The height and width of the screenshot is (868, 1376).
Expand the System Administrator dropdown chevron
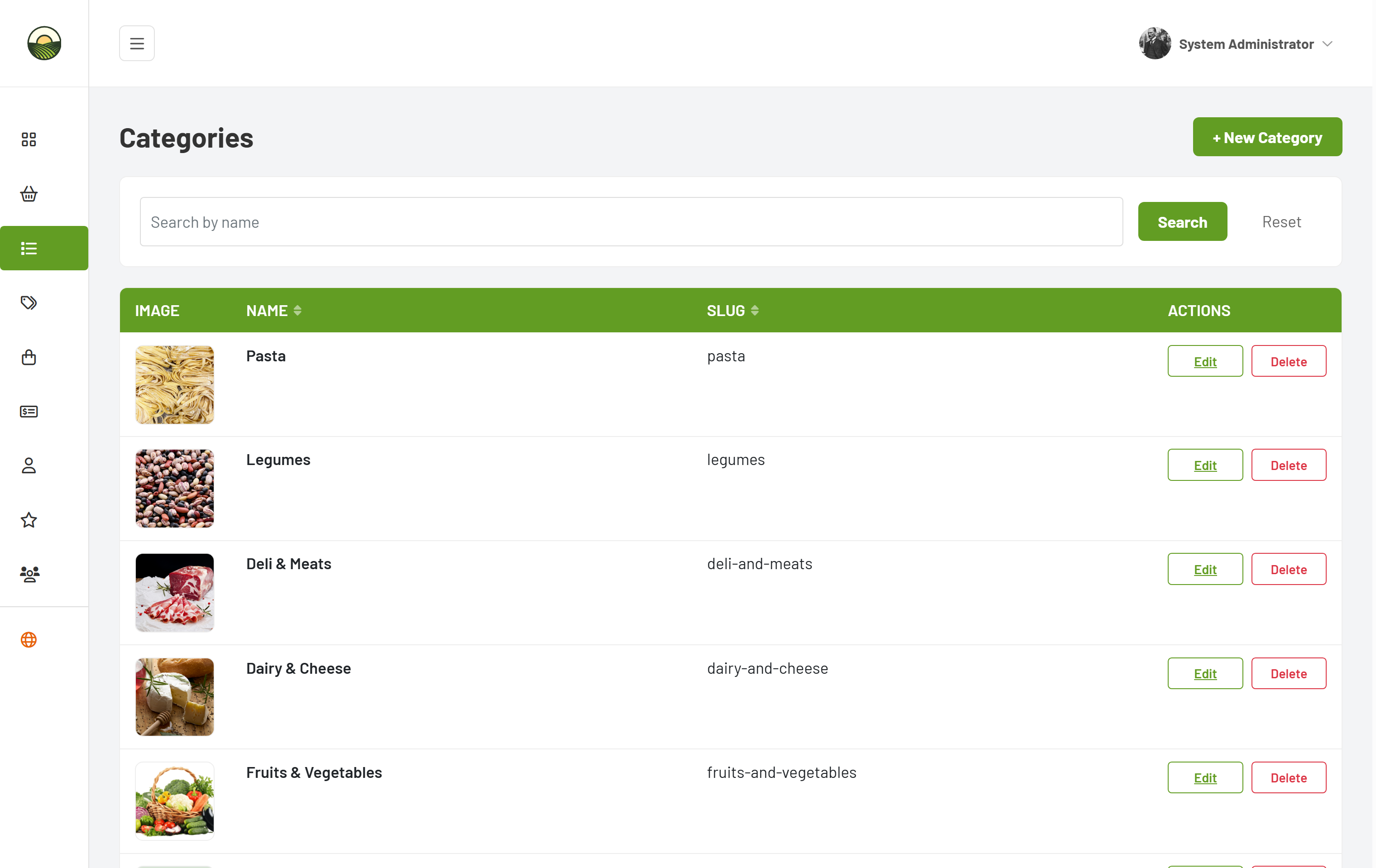[1328, 44]
